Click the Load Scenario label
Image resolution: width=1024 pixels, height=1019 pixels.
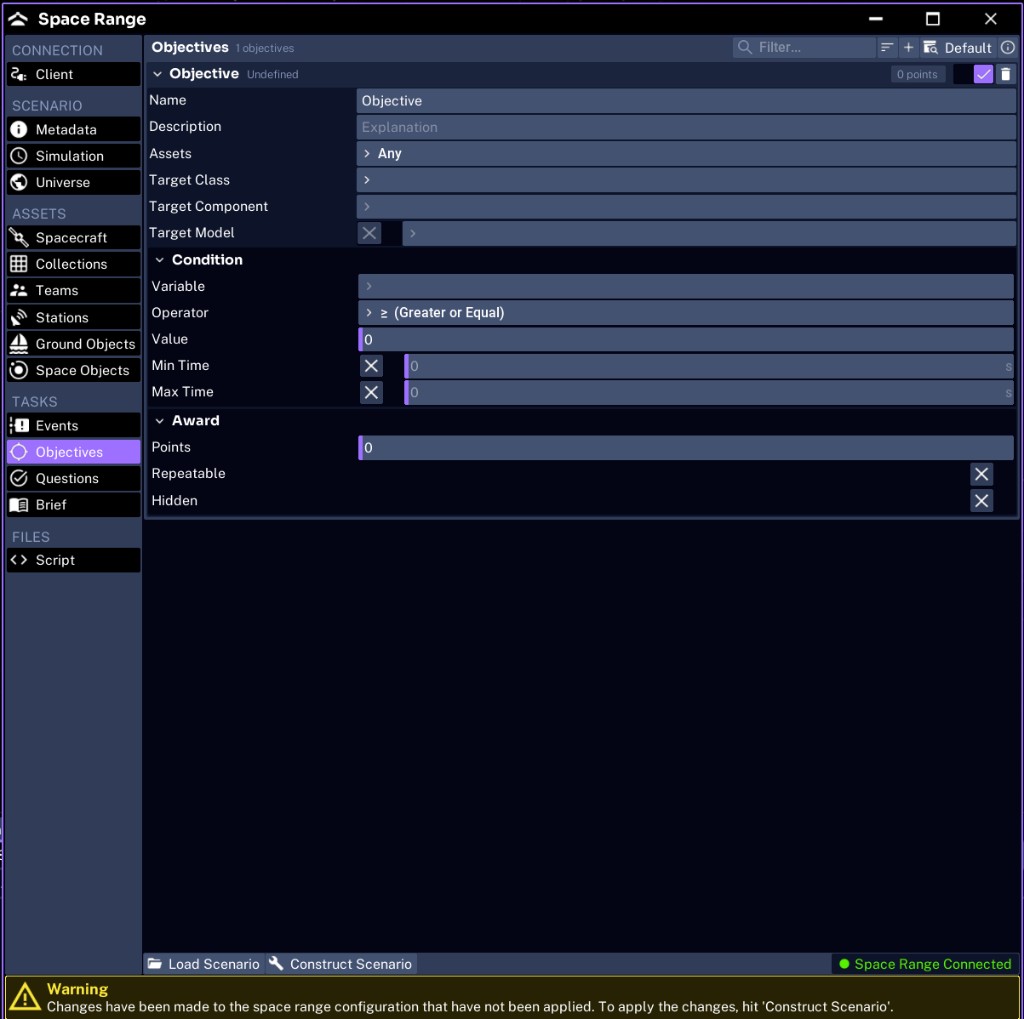(214, 964)
